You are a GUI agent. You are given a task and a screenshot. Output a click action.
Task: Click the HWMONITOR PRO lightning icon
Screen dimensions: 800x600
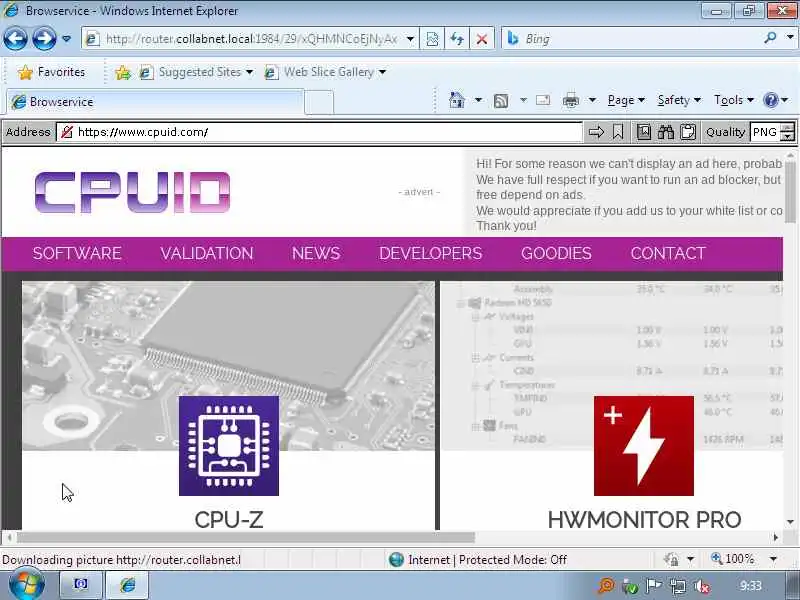644,445
